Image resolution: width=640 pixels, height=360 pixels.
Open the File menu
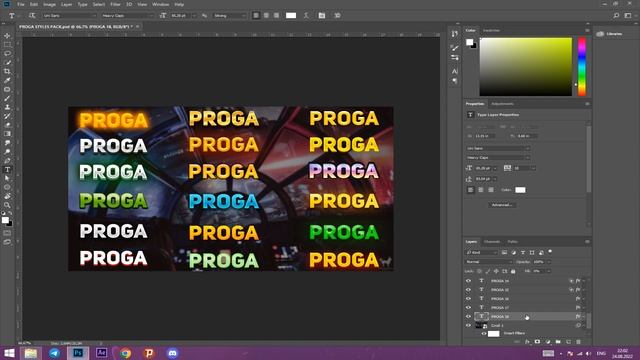click(x=21, y=4)
